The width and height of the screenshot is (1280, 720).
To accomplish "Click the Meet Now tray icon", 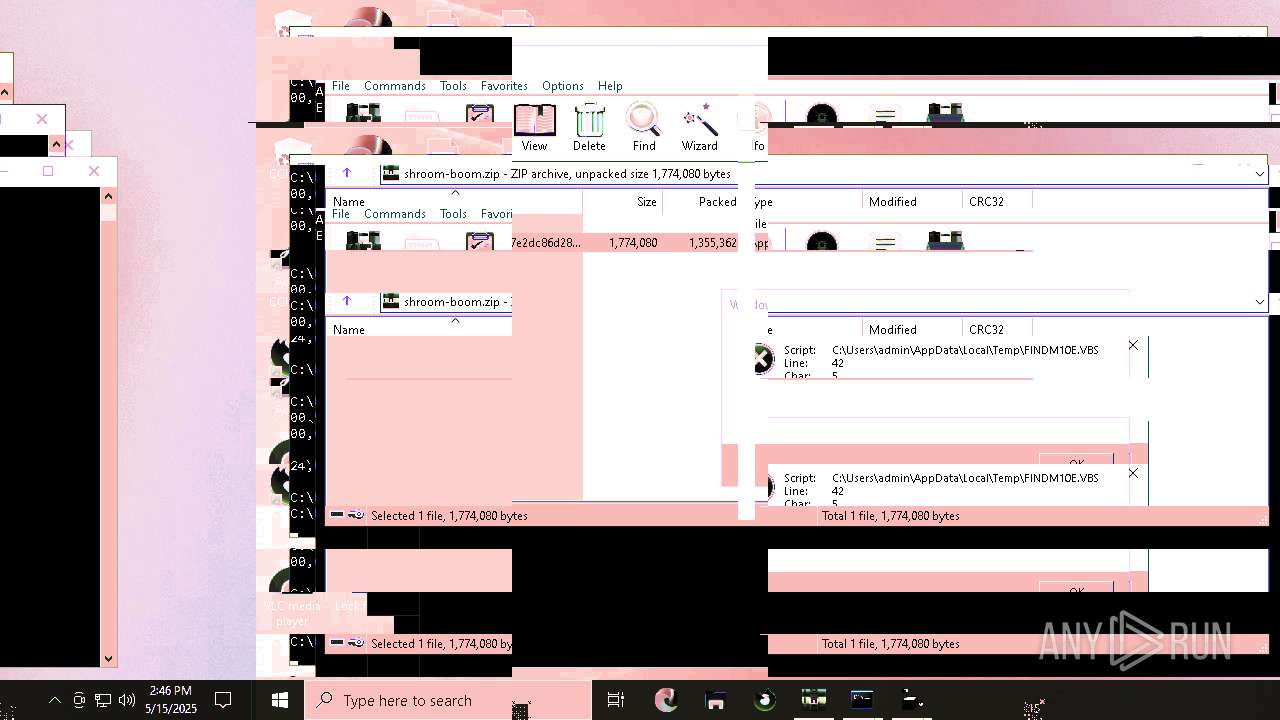I will coord(79,701).
